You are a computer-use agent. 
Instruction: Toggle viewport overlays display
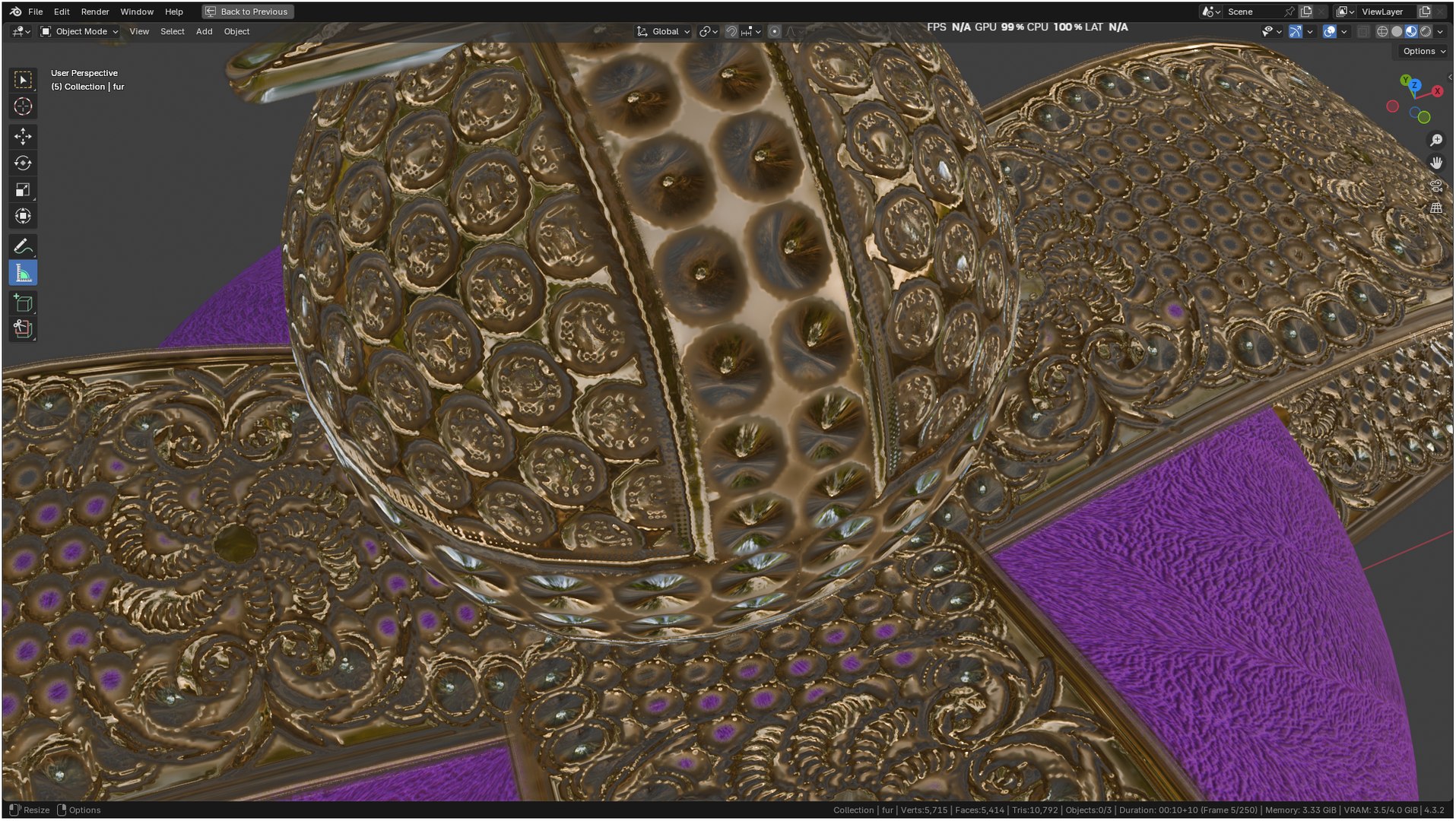click(x=1330, y=31)
